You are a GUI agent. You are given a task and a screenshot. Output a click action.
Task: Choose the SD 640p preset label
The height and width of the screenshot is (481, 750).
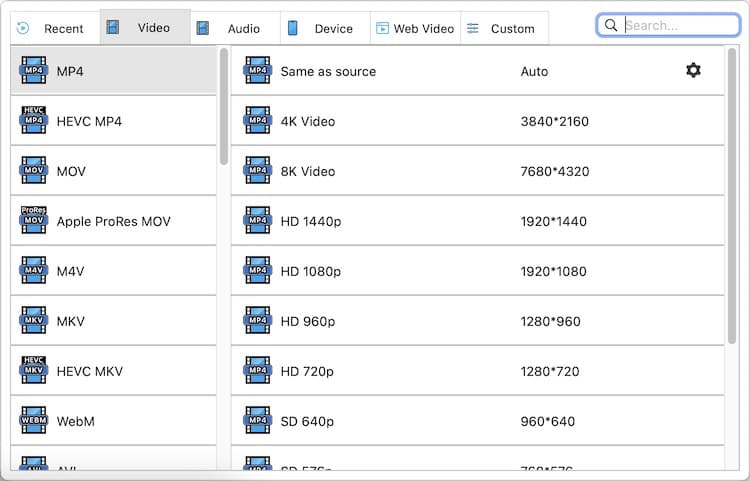point(307,422)
